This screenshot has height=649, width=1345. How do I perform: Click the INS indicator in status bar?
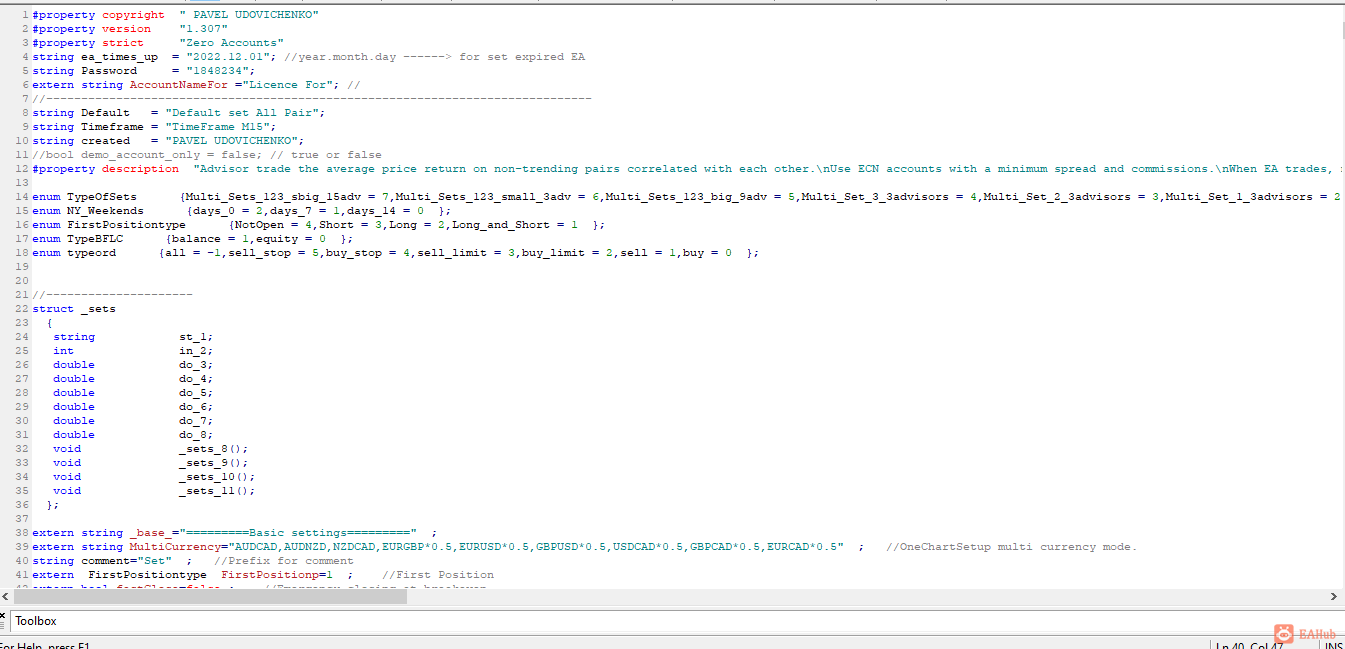[x=1333, y=645]
